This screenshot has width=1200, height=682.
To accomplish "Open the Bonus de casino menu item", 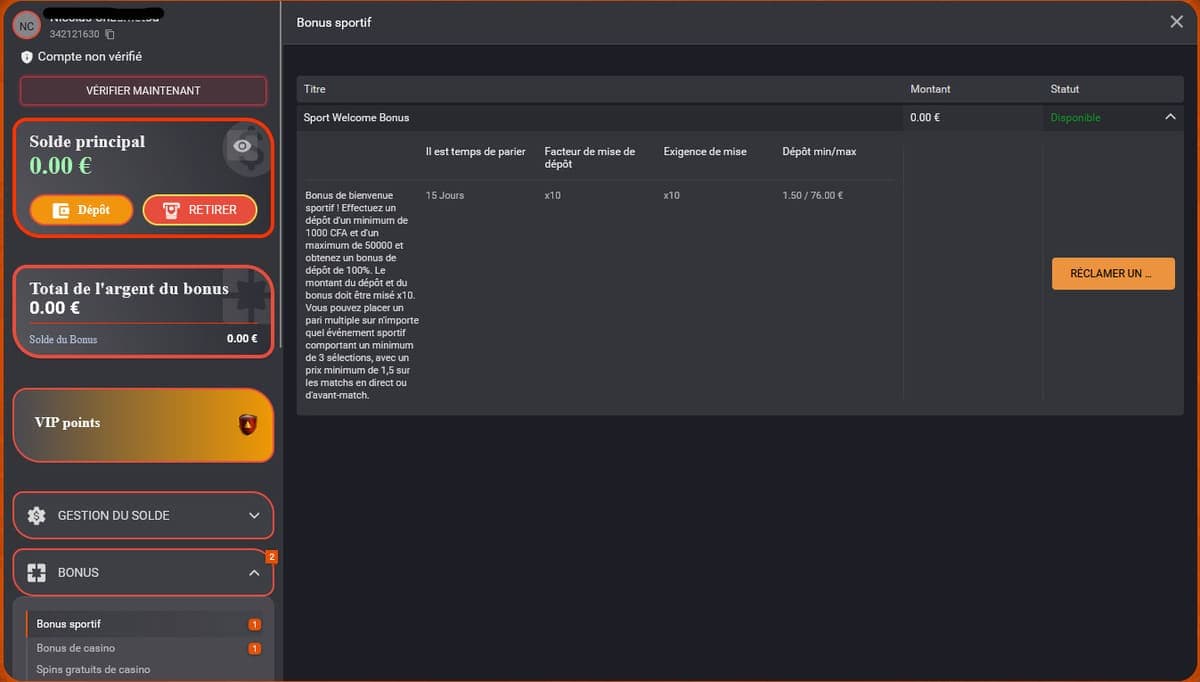I will pos(76,648).
